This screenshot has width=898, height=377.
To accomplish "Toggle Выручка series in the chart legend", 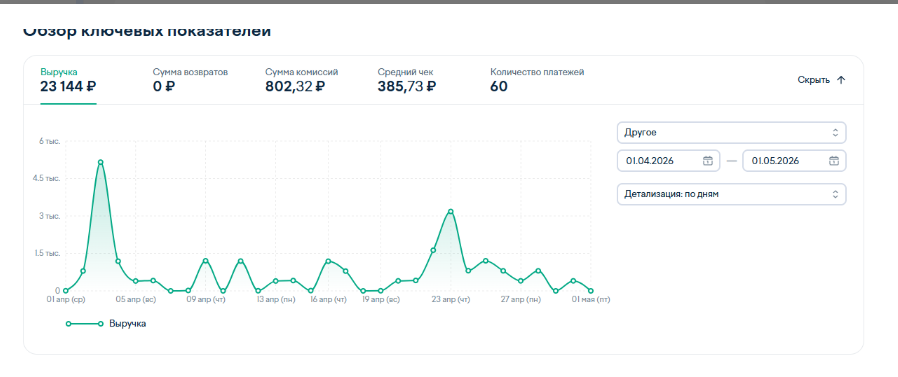I will tap(106, 324).
